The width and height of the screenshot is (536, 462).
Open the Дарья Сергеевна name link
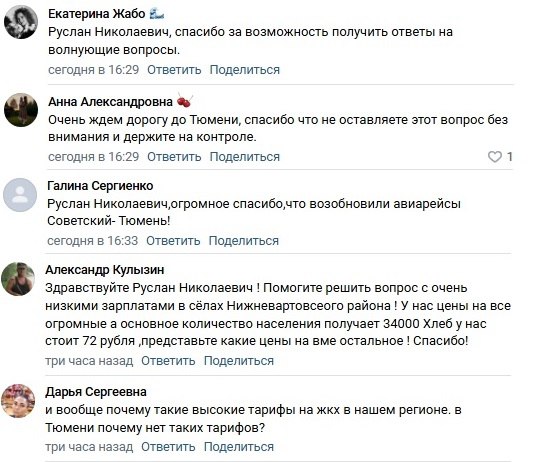96,392
